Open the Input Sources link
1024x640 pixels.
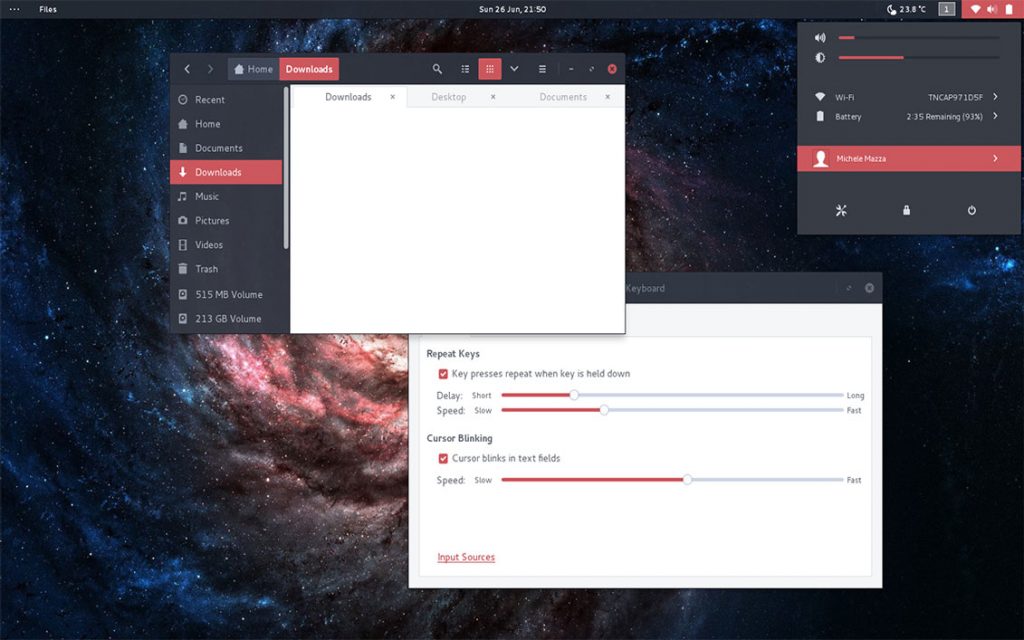(x=466, y=557)
